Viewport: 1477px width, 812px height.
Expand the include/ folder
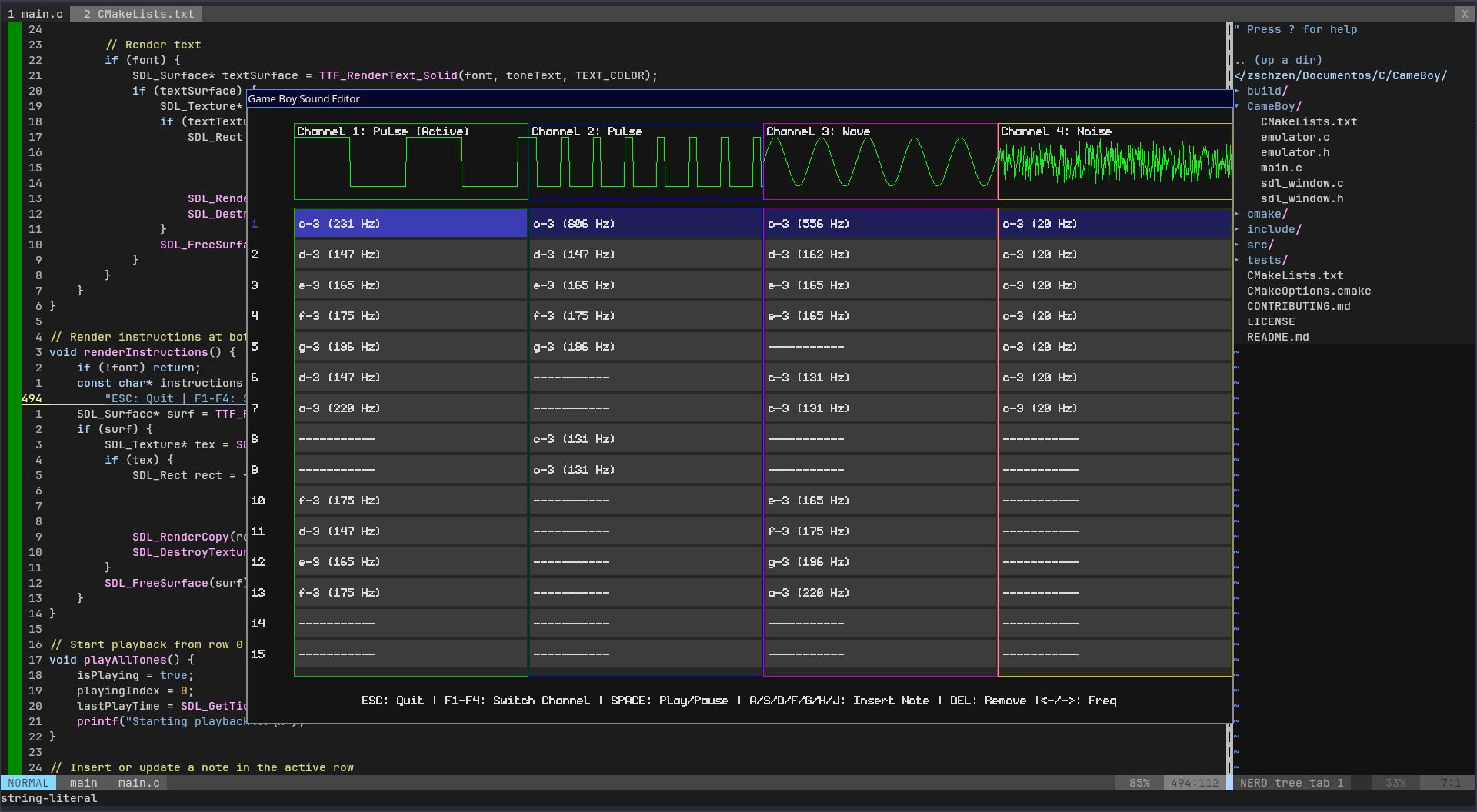pyautogui.click(x=1274, y=229)
